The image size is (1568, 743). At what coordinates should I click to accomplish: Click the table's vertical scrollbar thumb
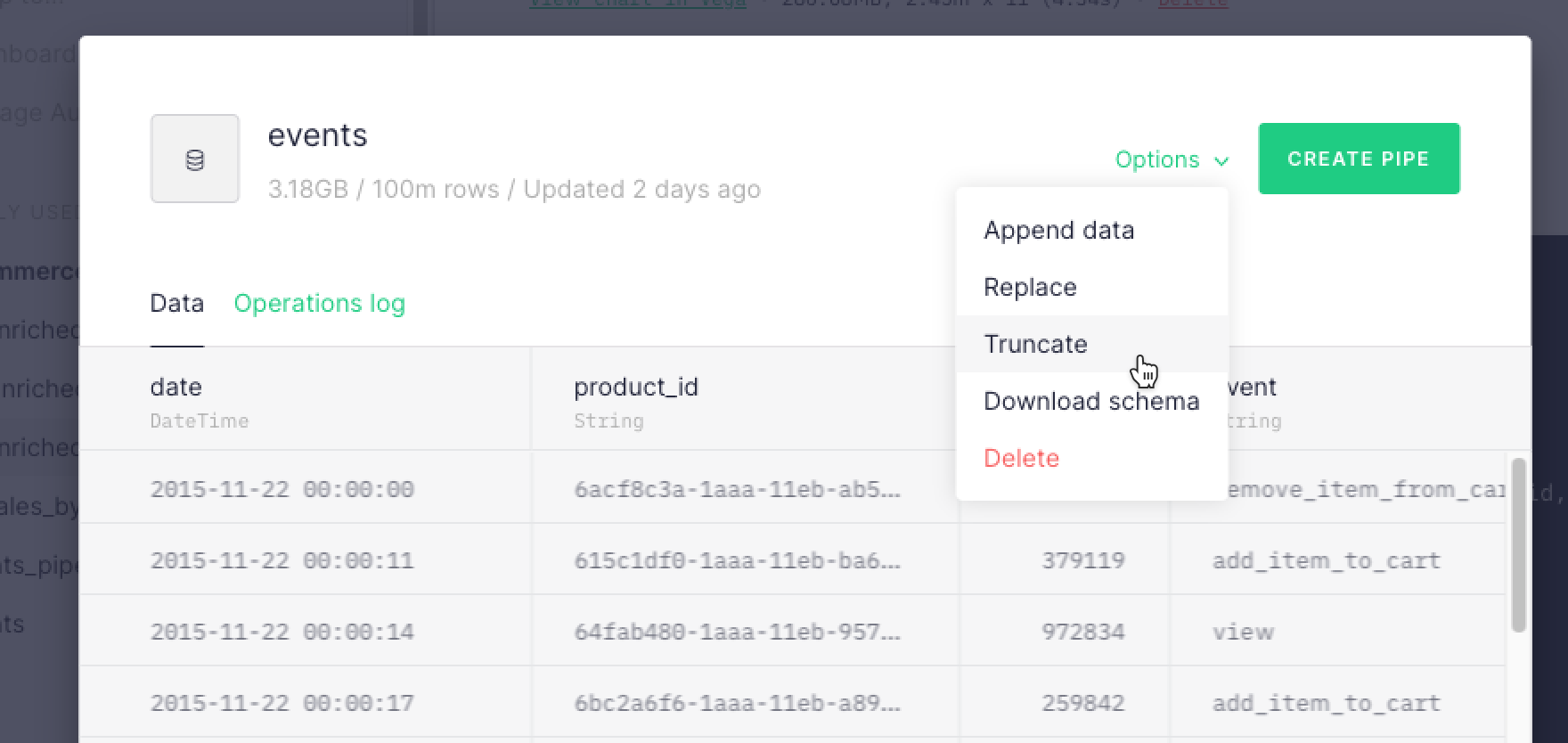click(1519, 545)
